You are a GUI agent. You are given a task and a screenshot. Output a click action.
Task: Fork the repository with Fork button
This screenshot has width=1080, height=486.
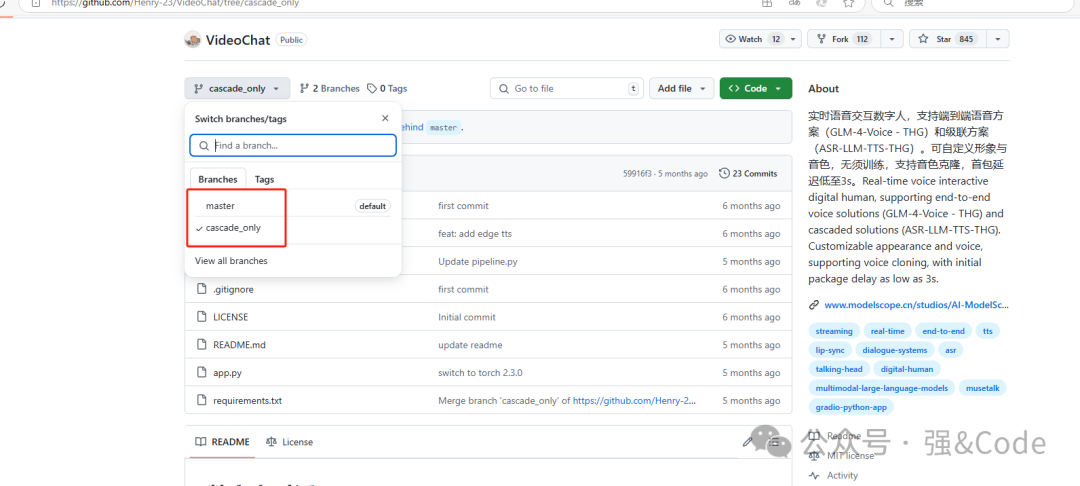pos(844,39)
